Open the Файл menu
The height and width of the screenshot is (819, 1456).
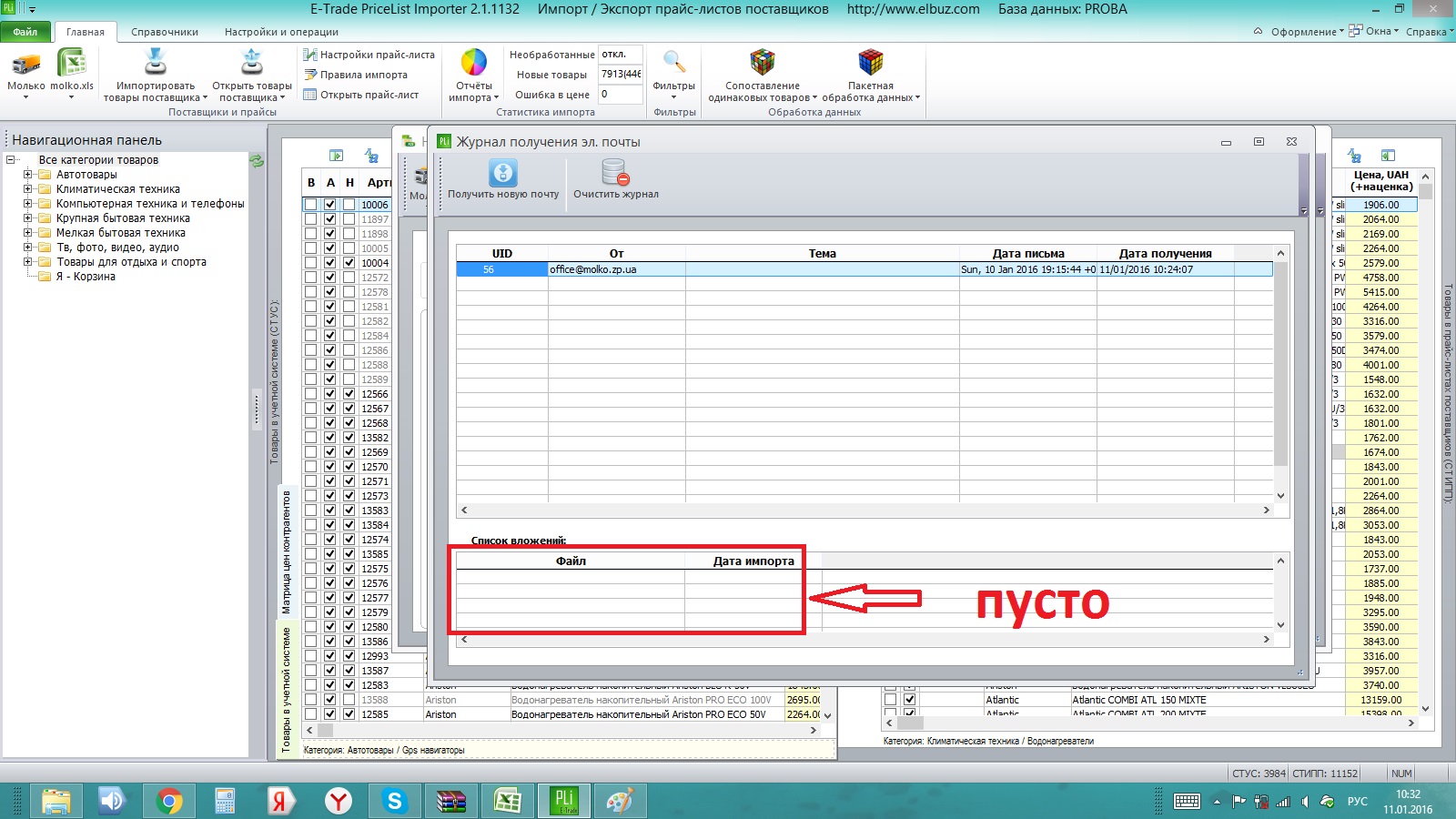[25, 32]
